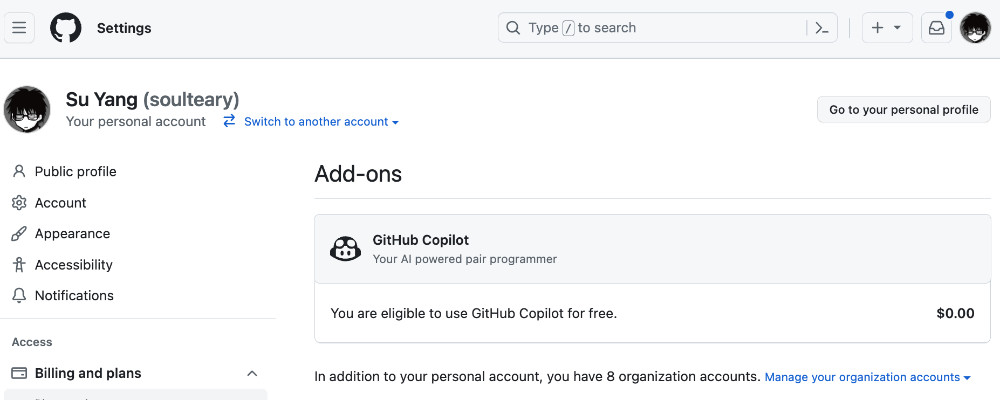Click the GitHub Copilot icon
Image resolution: width=1000 pixels, height=400 pixels.
[345, 248]
